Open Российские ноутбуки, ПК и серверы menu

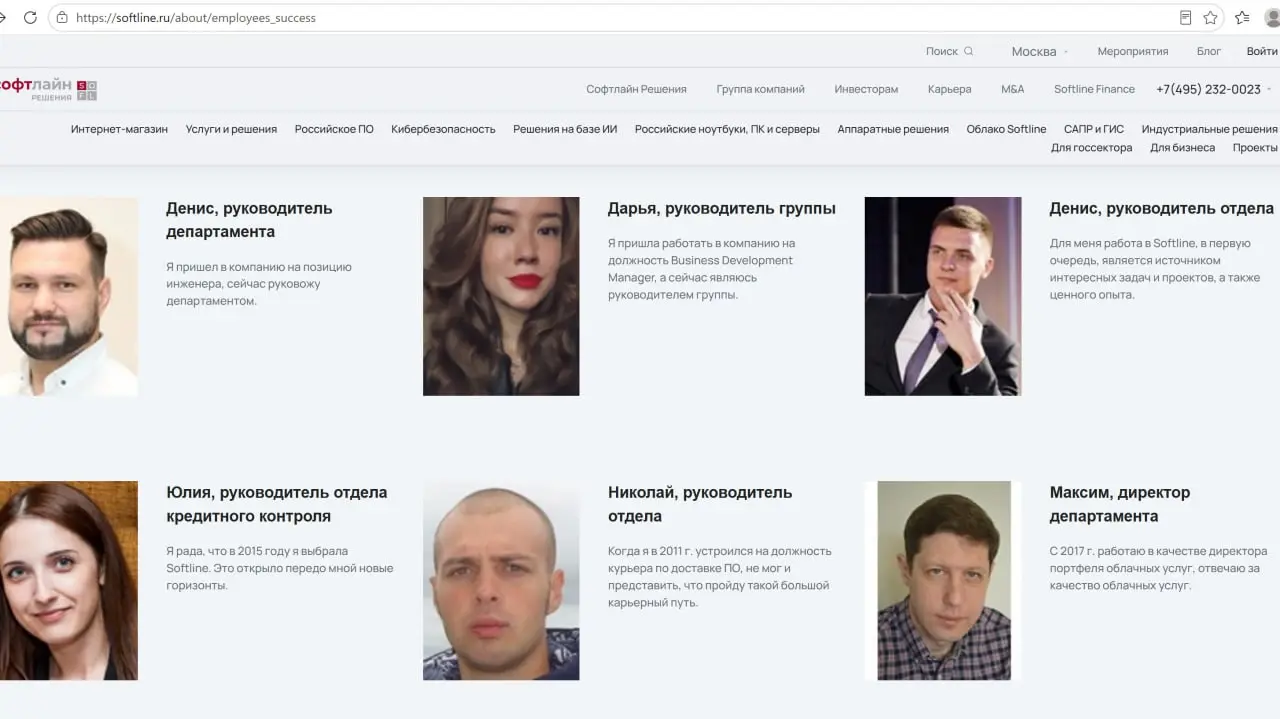(x=727, y=129)
